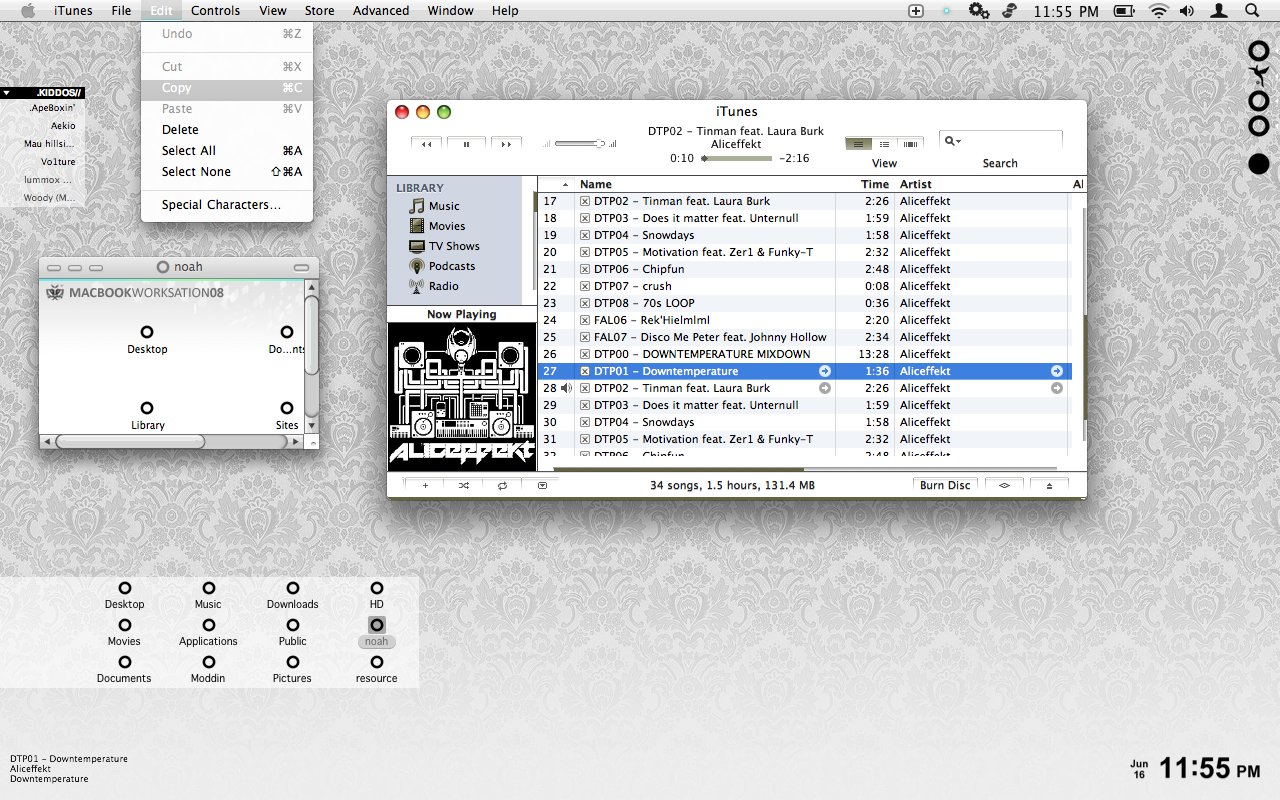Open Pictures from desktop shortcut grid

(x=292, y=670)
